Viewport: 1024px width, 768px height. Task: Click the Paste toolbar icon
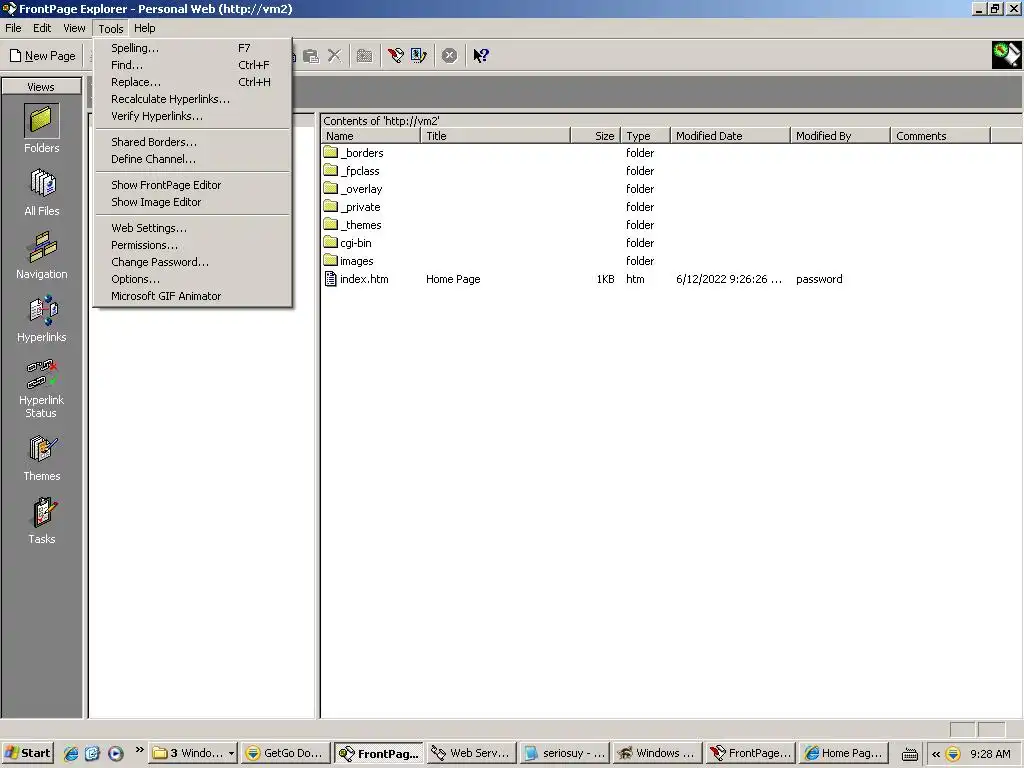click(x=312, y=56)
